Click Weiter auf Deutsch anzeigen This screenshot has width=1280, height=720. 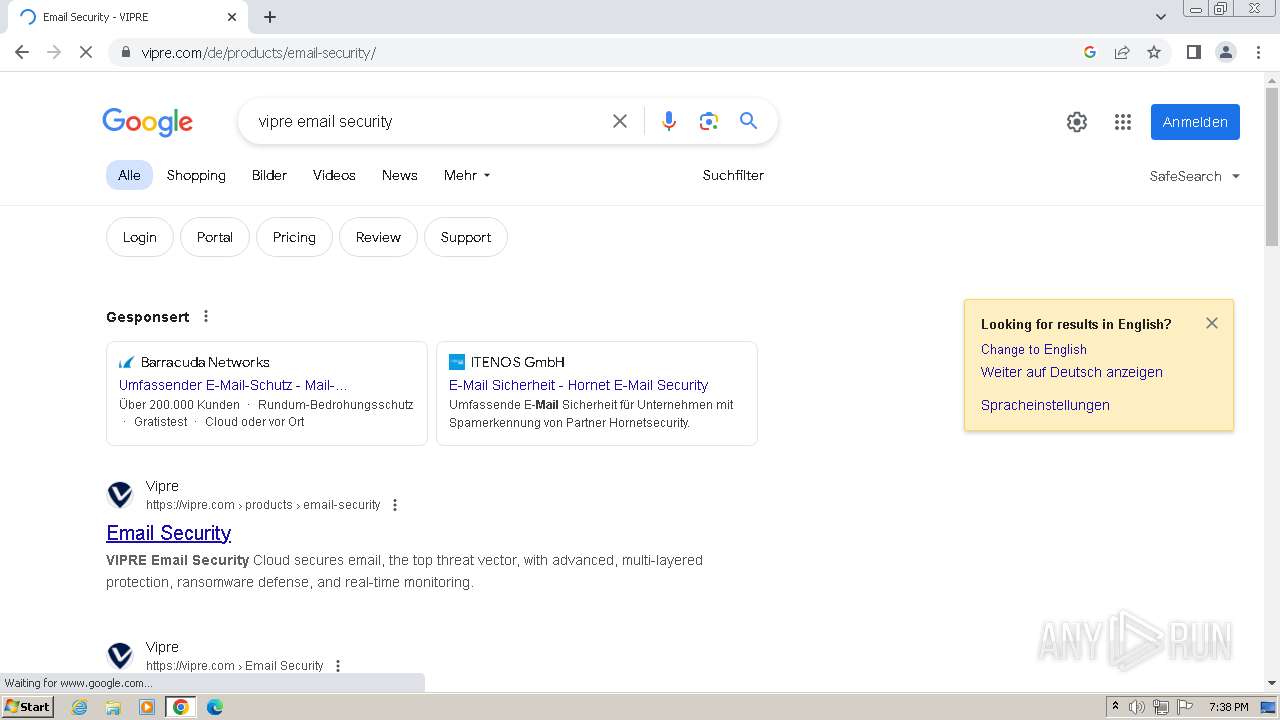pyautogui.click(x=1072, y=372)
